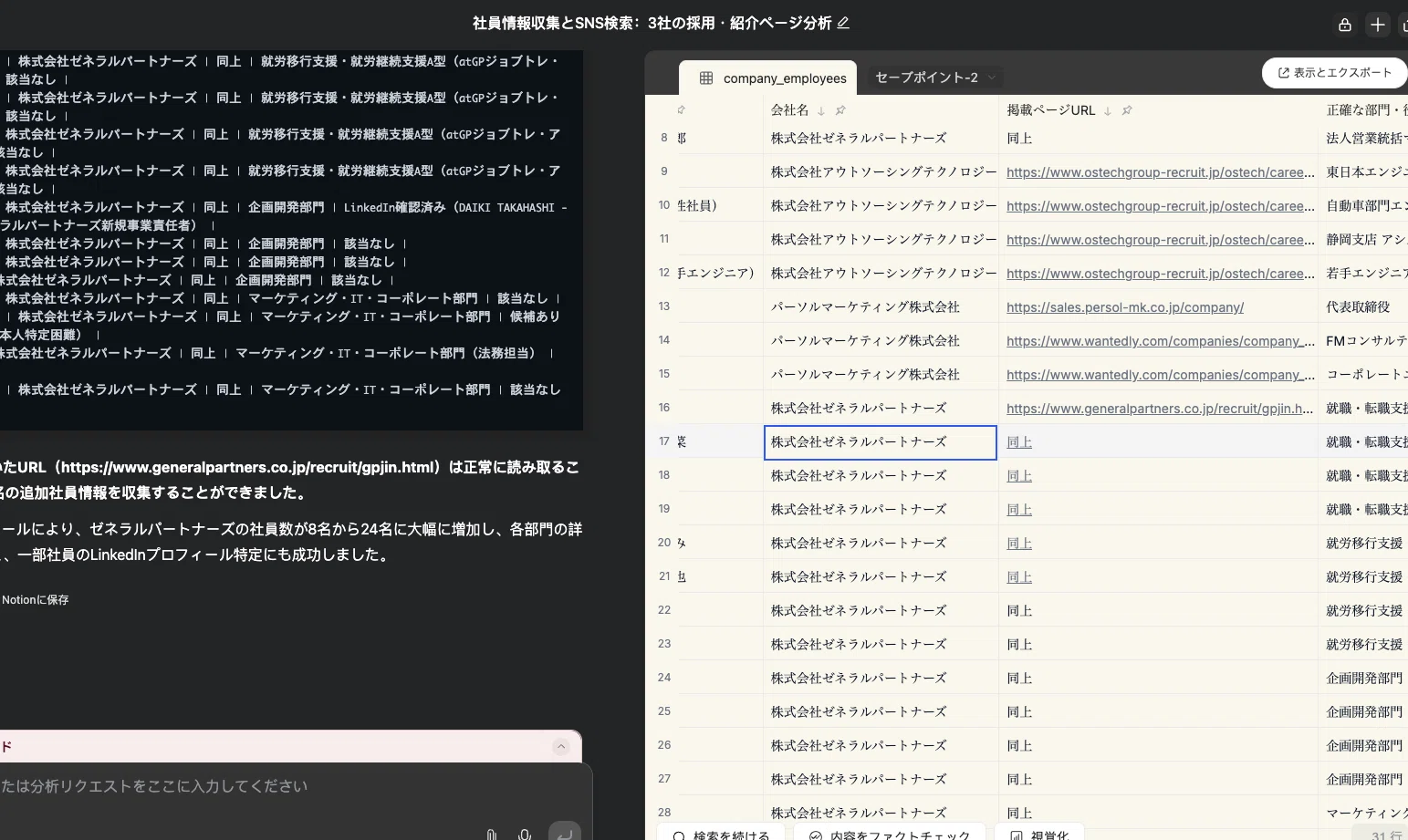Open the ostechgroup URL in row 12
Screen dimensions: 1408x840
(1161, 274)
